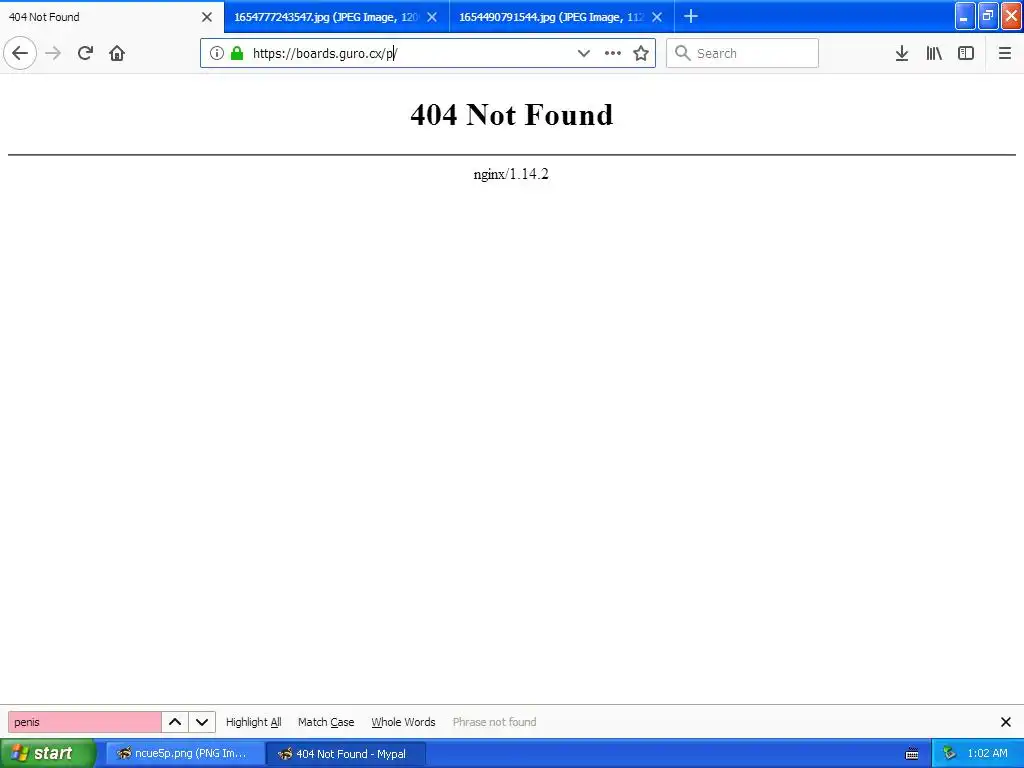The width and height of the screenshot is (1024, 768).
Task: Click the magnifier icon in Search box
Action: pyautogui.click(x=682, y=53)
